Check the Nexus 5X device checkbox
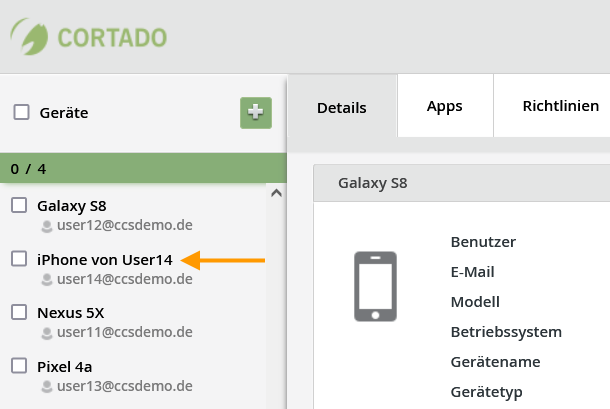Viewport: 610px width, 409px height. click(19, 312)
